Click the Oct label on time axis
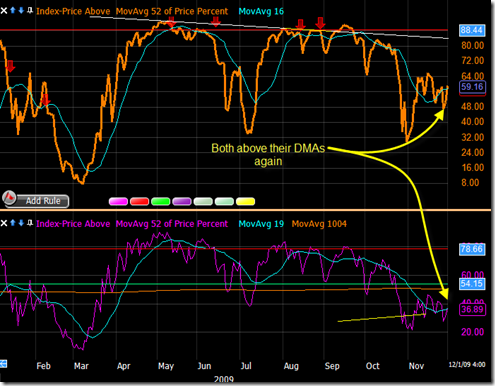This screenshot has width=495, height=386. pos(373,366)
